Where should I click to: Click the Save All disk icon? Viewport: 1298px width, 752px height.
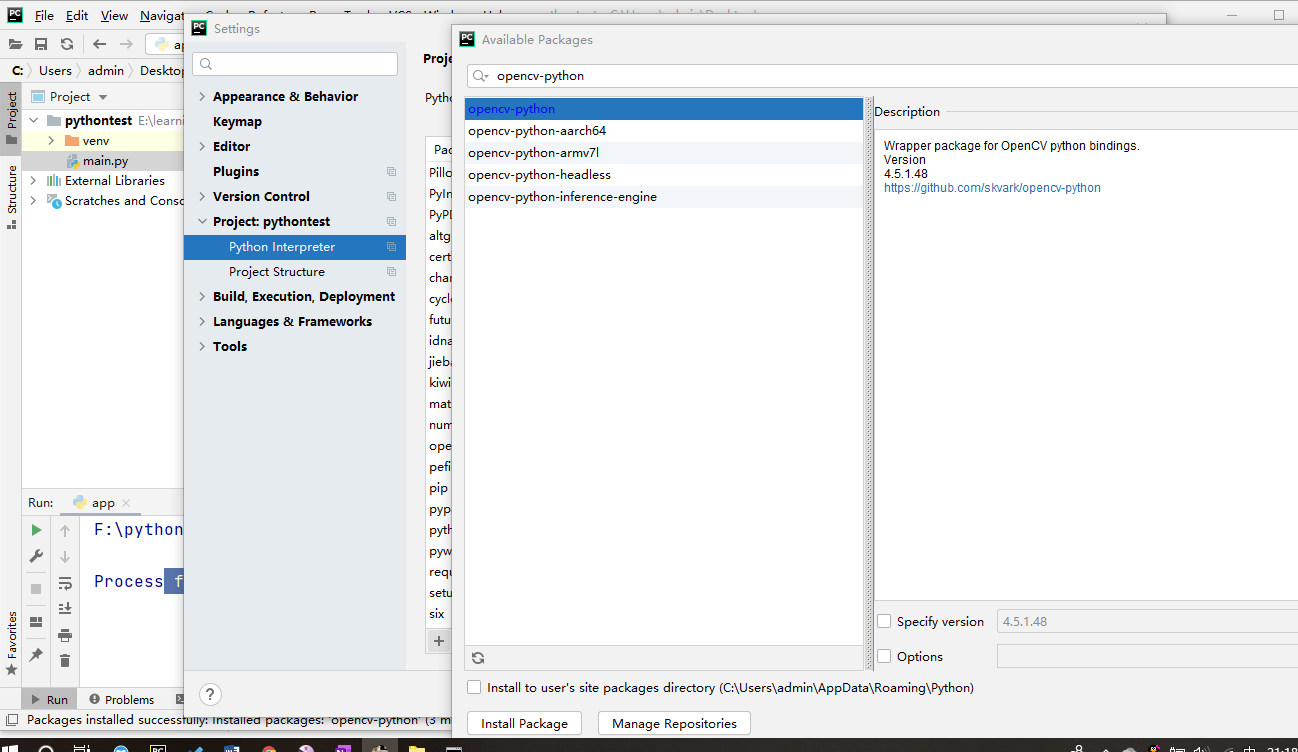[x=41, y=44]
